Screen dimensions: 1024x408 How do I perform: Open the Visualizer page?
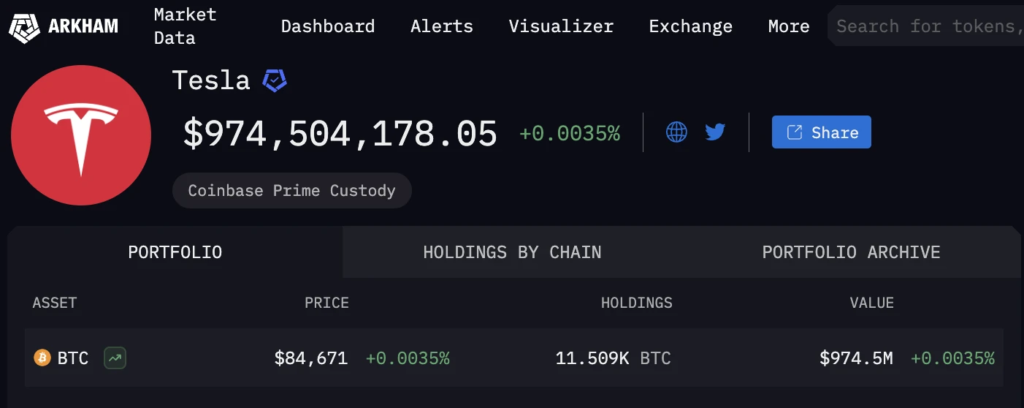[x=561, y=27]
